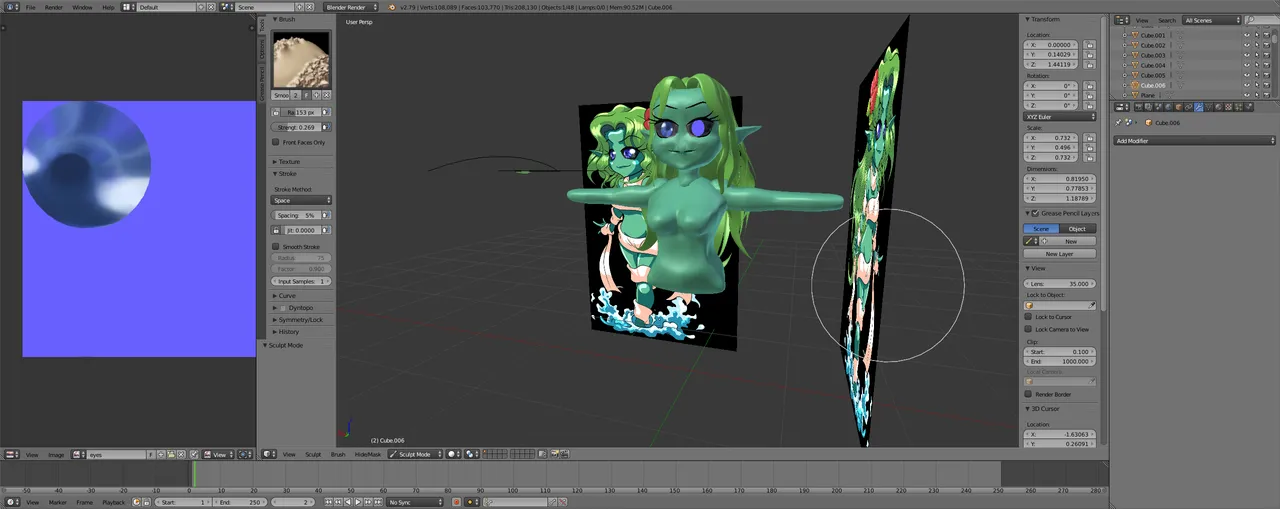Open the Stroke Method Space dropdown
The image size is (1280, 509).
coord(301,200)
